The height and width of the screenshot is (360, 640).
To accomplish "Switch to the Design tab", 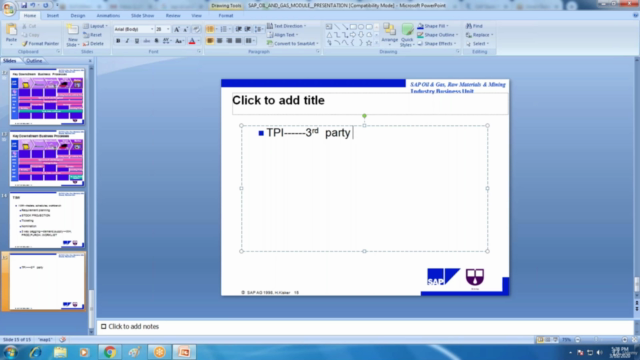I will click(x=78, y=16).
